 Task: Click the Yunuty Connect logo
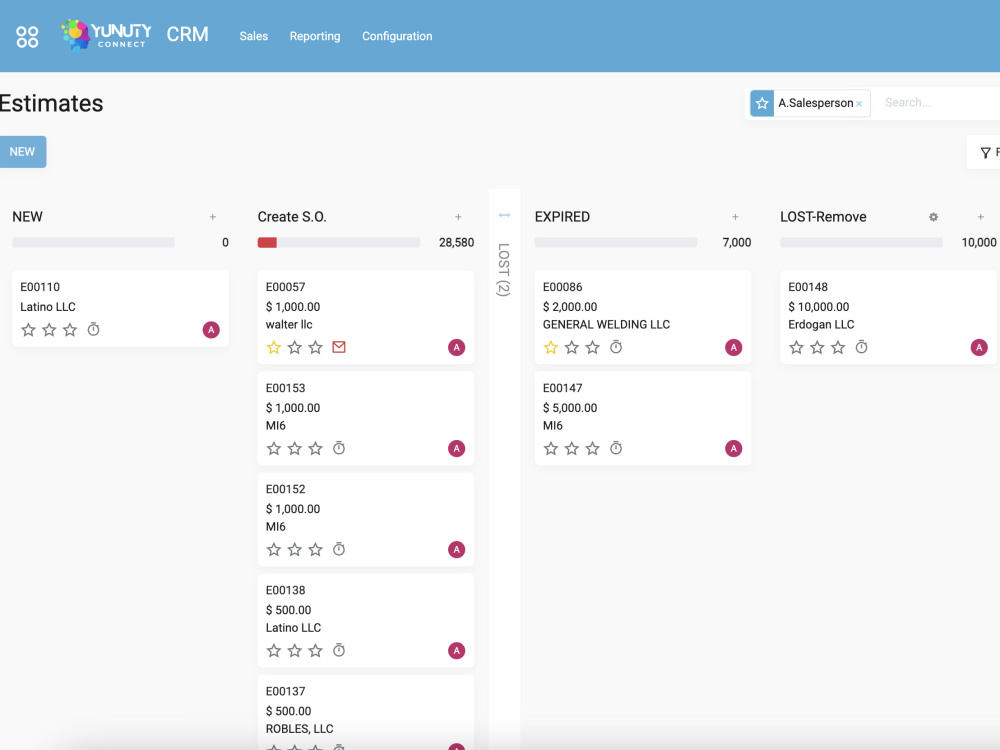click(x=107, y=34)
